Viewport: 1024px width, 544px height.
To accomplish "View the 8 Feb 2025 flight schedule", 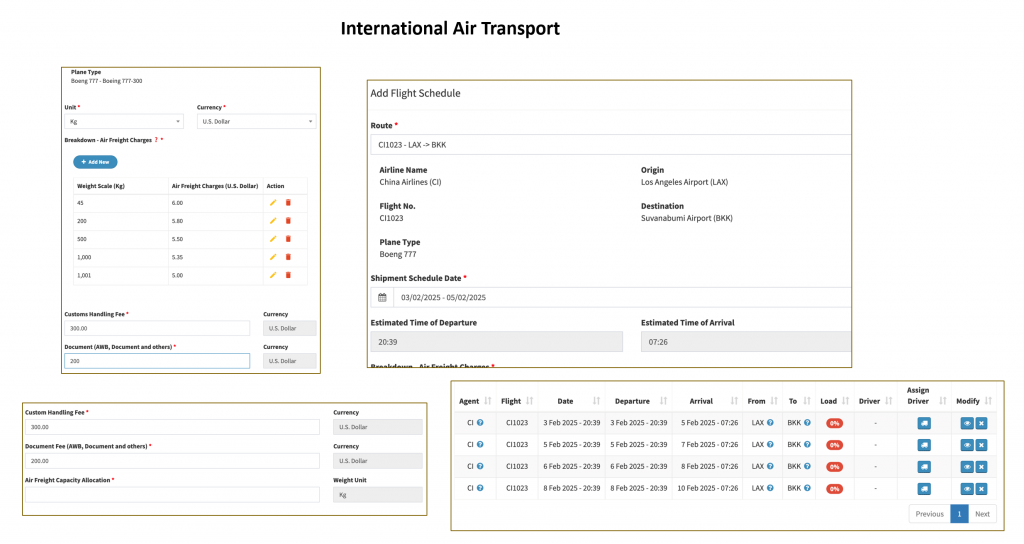I will pos(967,488).
